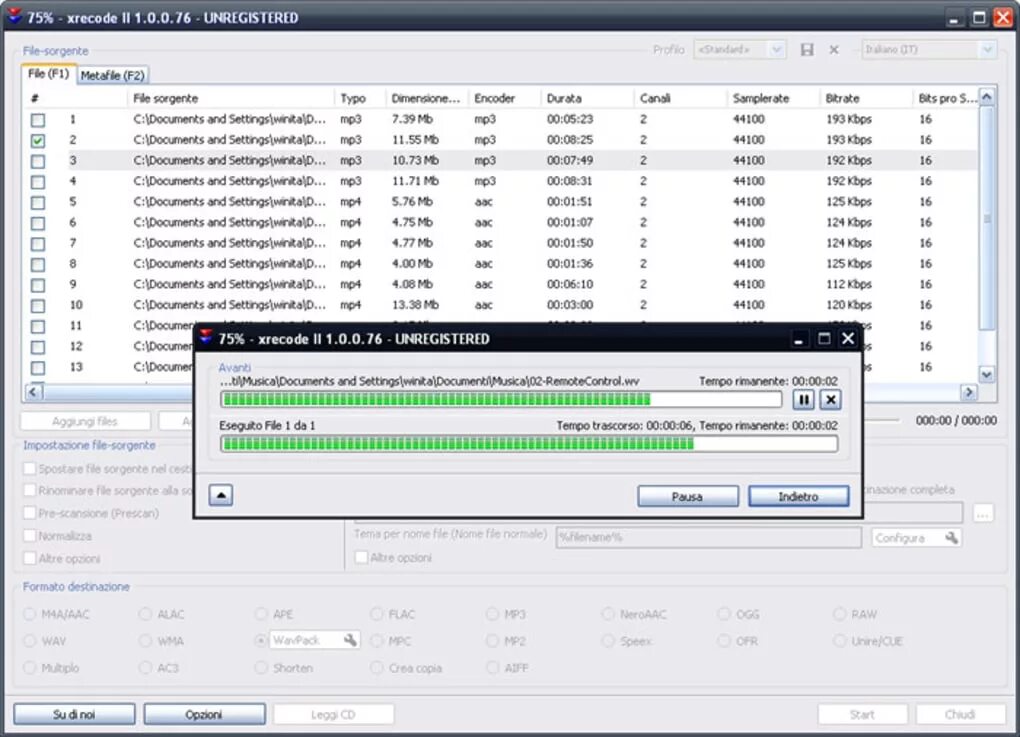This screenshot has height=737, width=1020.
Task: Click xrecode logo in main title bar
Action: tap(14, 17)
